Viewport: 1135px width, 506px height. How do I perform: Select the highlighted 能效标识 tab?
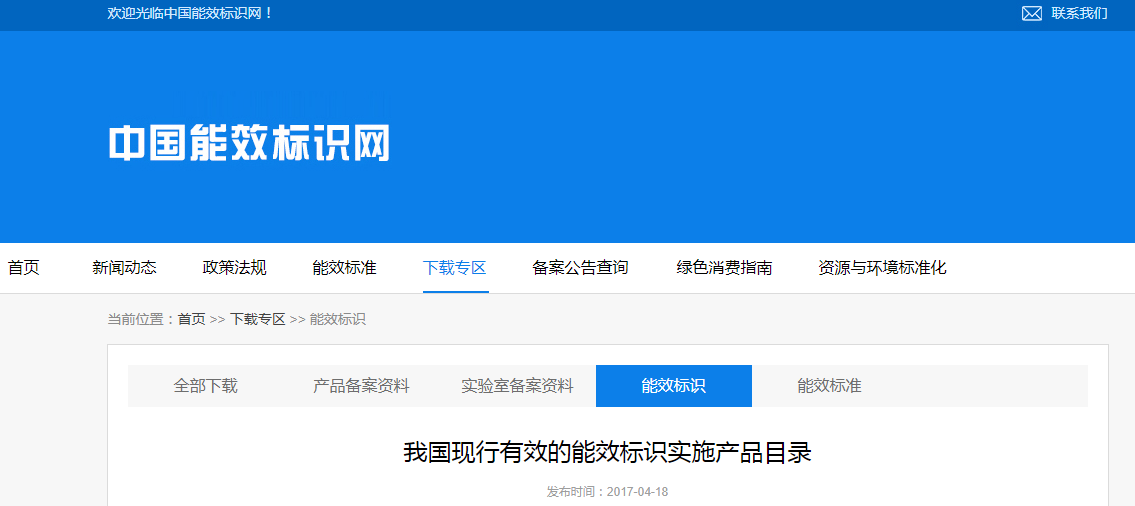tap(674, 386)
